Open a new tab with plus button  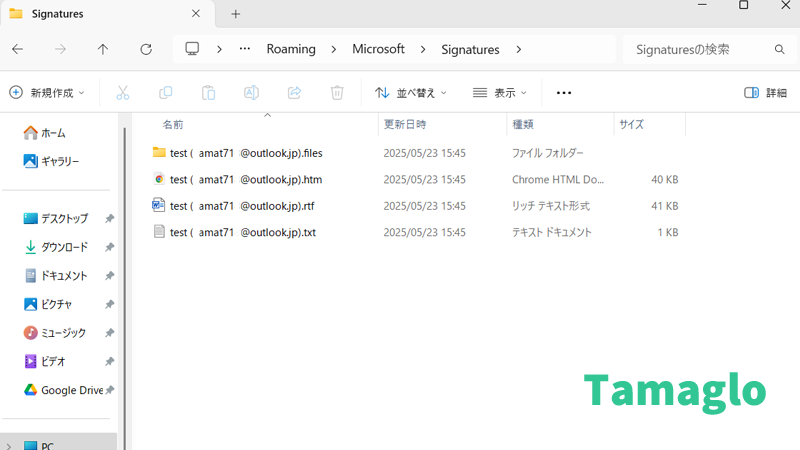236,14
